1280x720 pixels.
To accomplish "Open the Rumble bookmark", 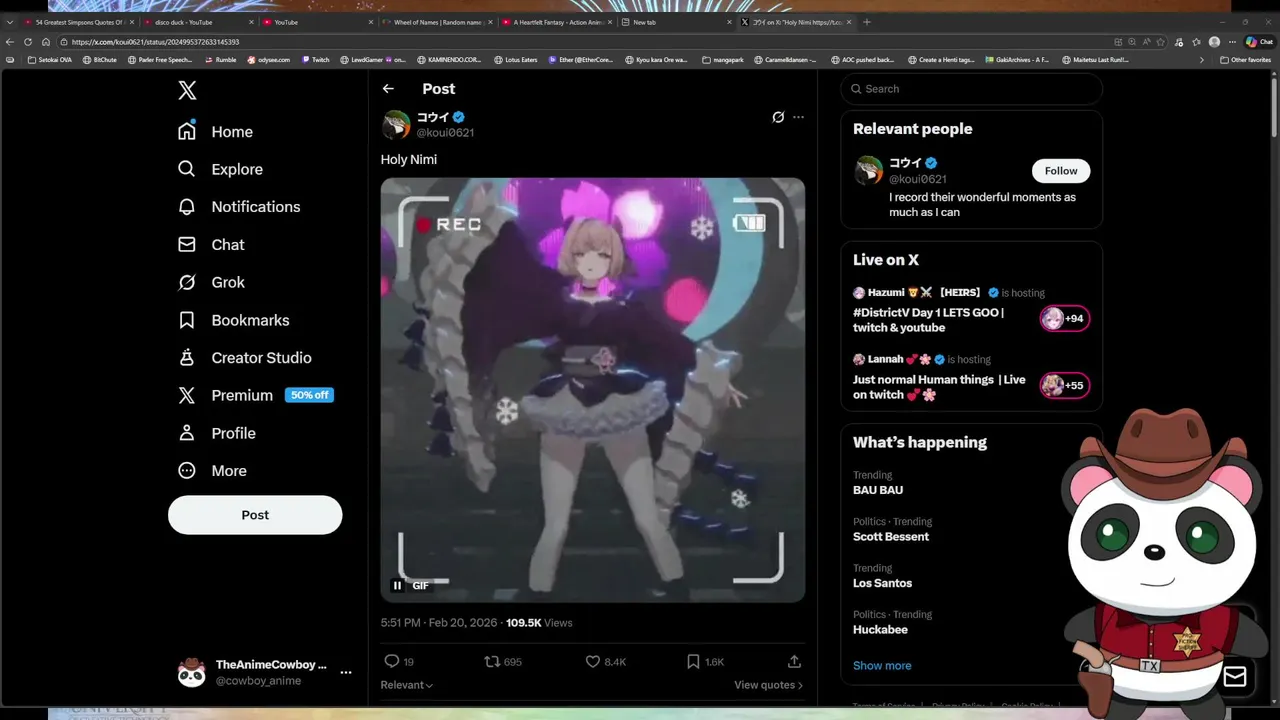I will [221, 60].
